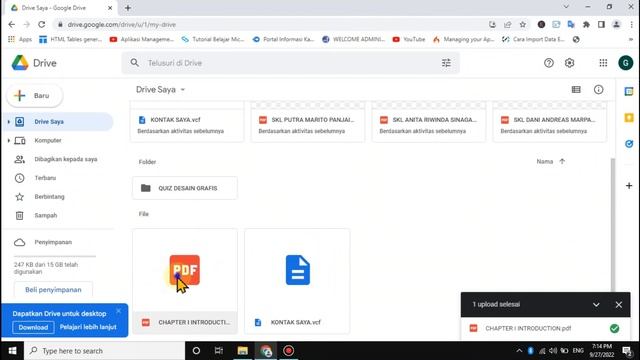Screen dimensions: 640x360
Task: Switch to list layout view
Action: (576, 89)
